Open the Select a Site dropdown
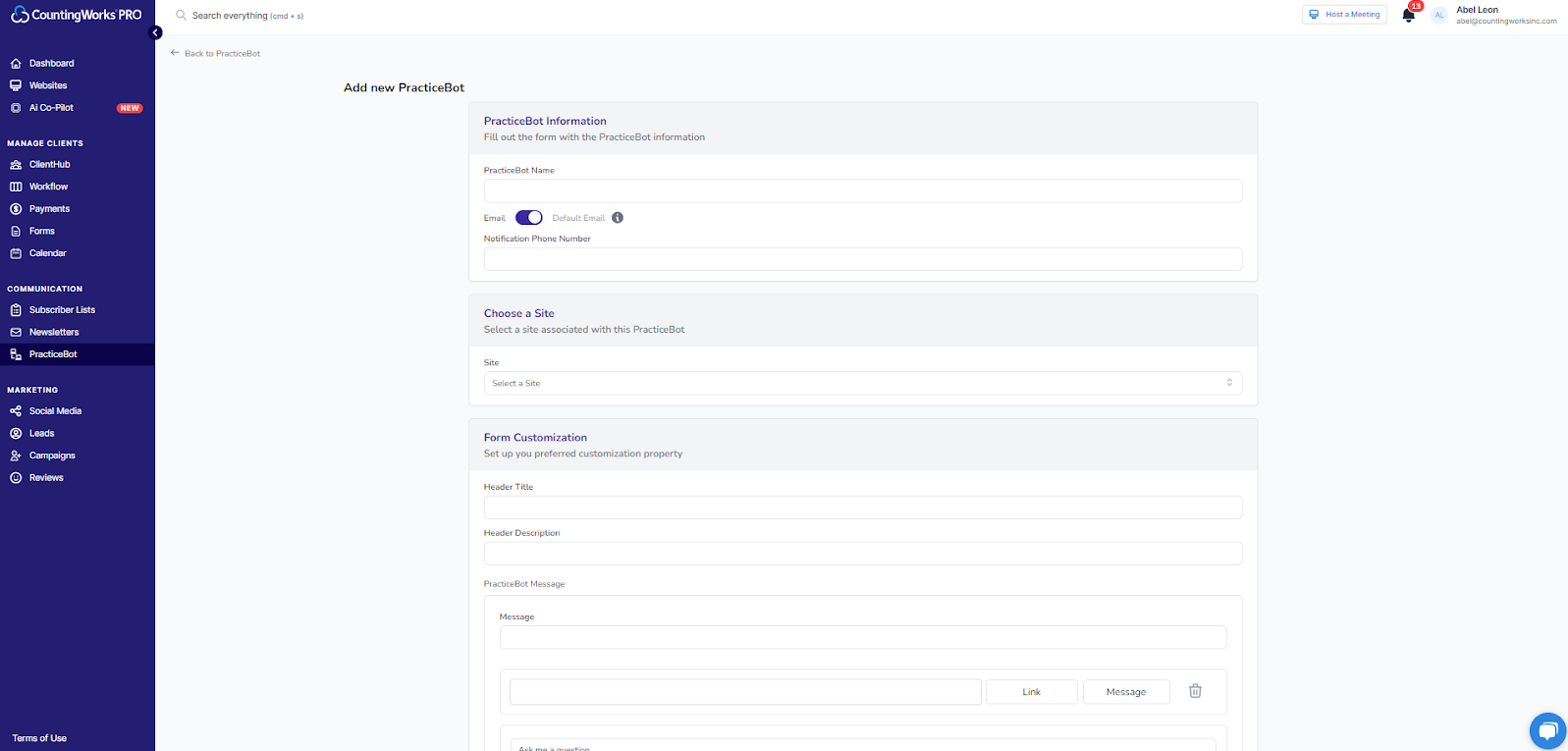The width and height of the screenshot is (1568, 751). (863, 383)
